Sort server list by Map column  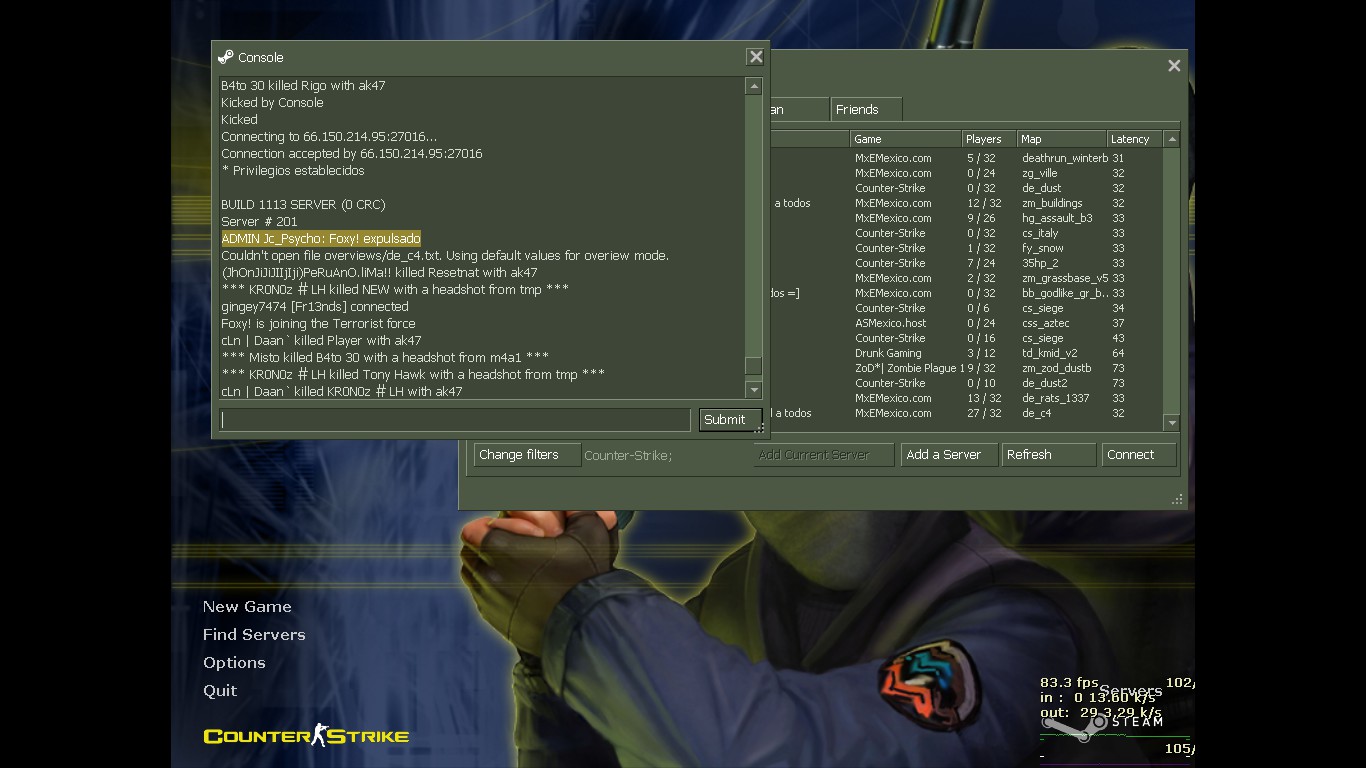[x=1062, y=139]
